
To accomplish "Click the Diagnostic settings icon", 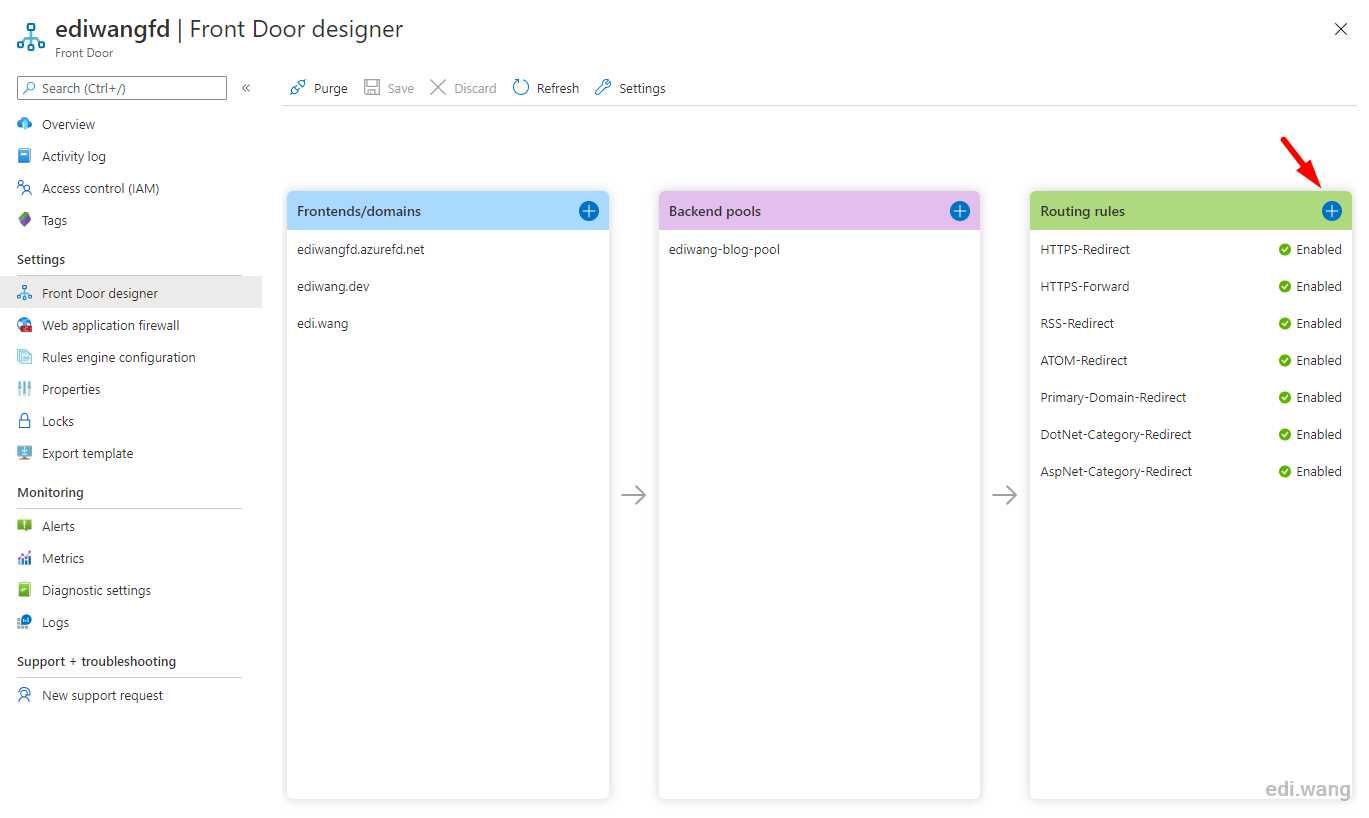I will (25, 590).
